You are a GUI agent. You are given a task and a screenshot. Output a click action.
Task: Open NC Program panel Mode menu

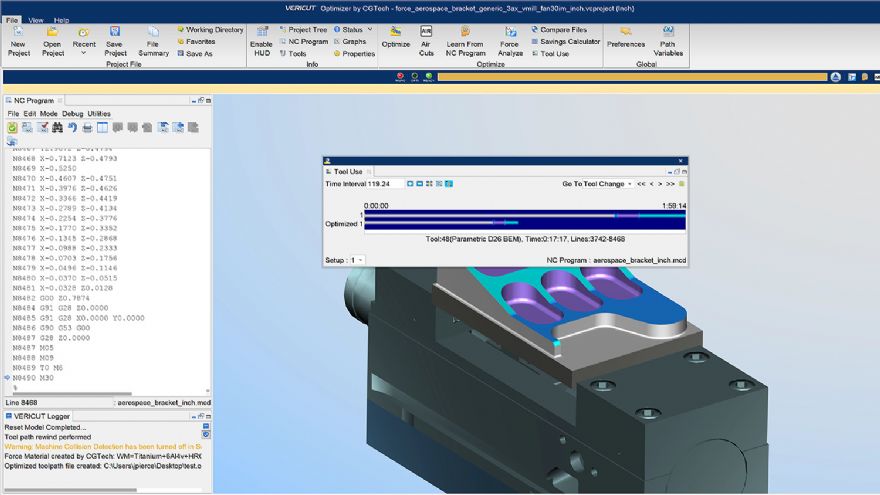tap(49, 114)
